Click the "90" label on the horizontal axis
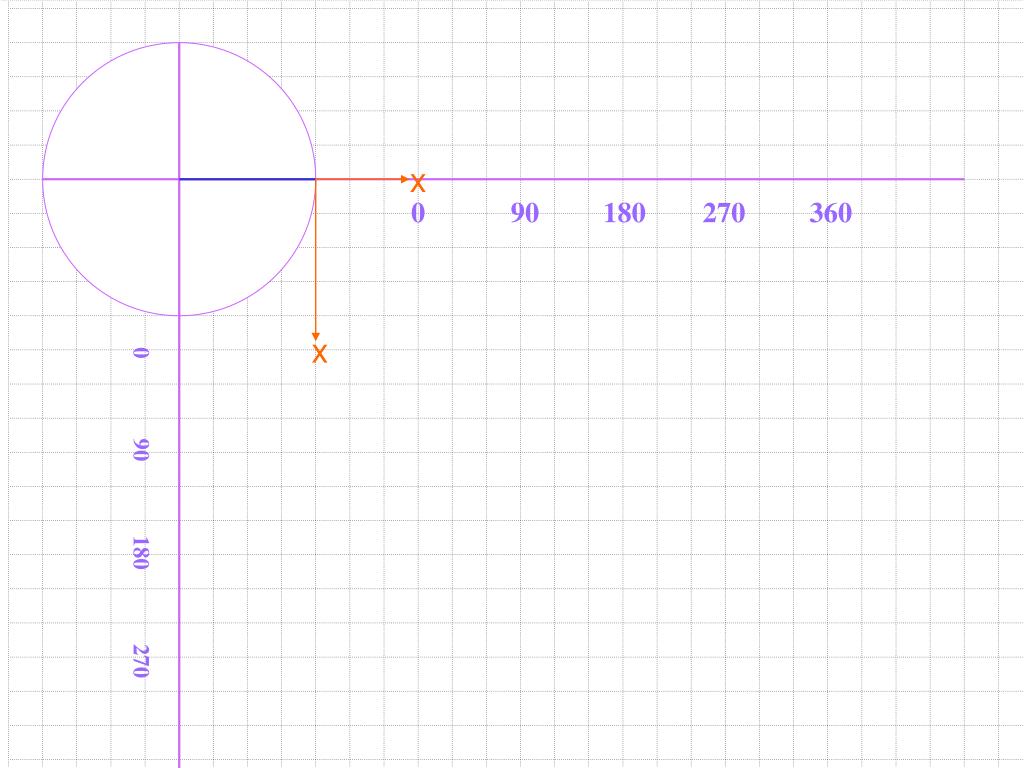 pyautogui.click(x=524, y=213)
